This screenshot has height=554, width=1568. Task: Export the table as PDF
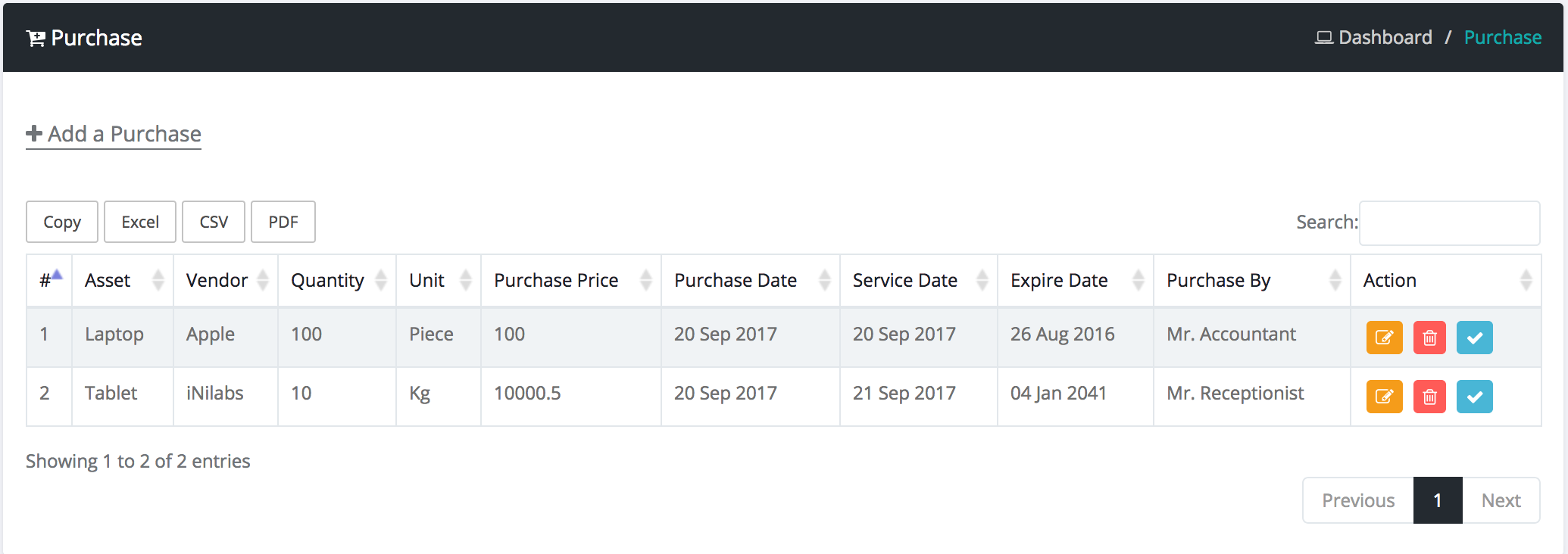[x=283, y=222]
